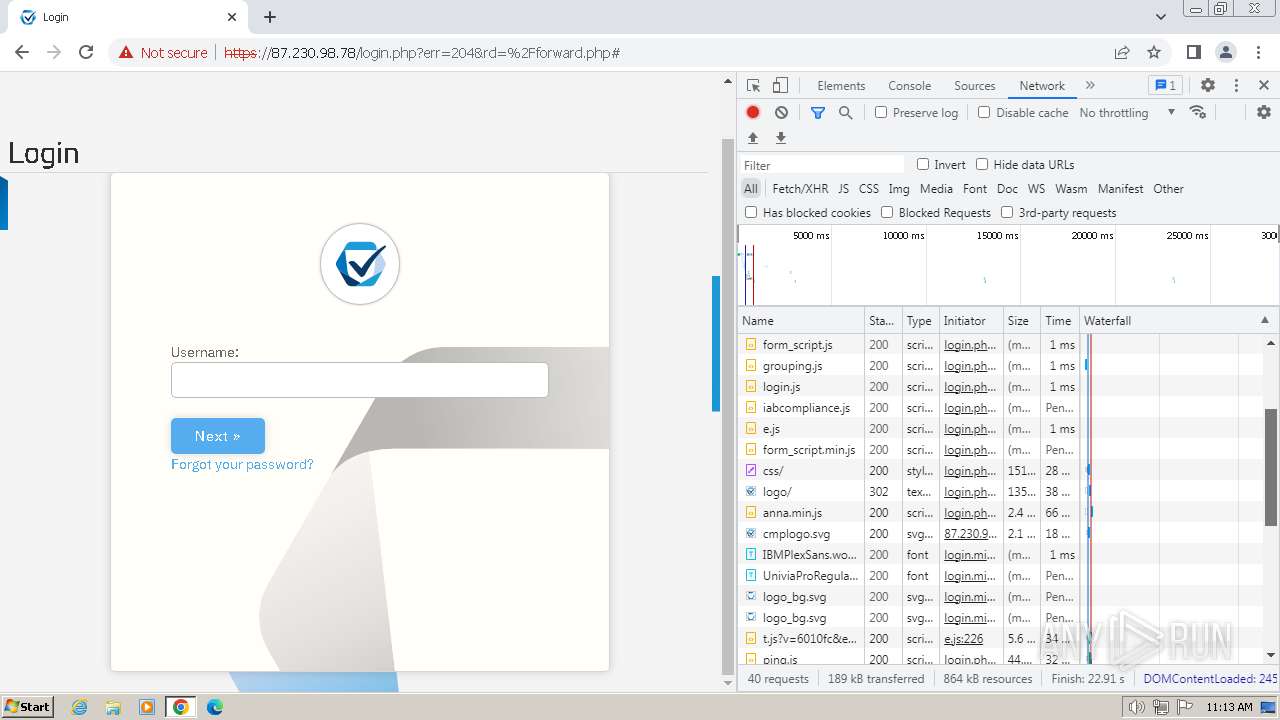The width and height of the screenshot is (1280, 720).
Task: Import HAR file upload arrow
Action: pos(753,138)
